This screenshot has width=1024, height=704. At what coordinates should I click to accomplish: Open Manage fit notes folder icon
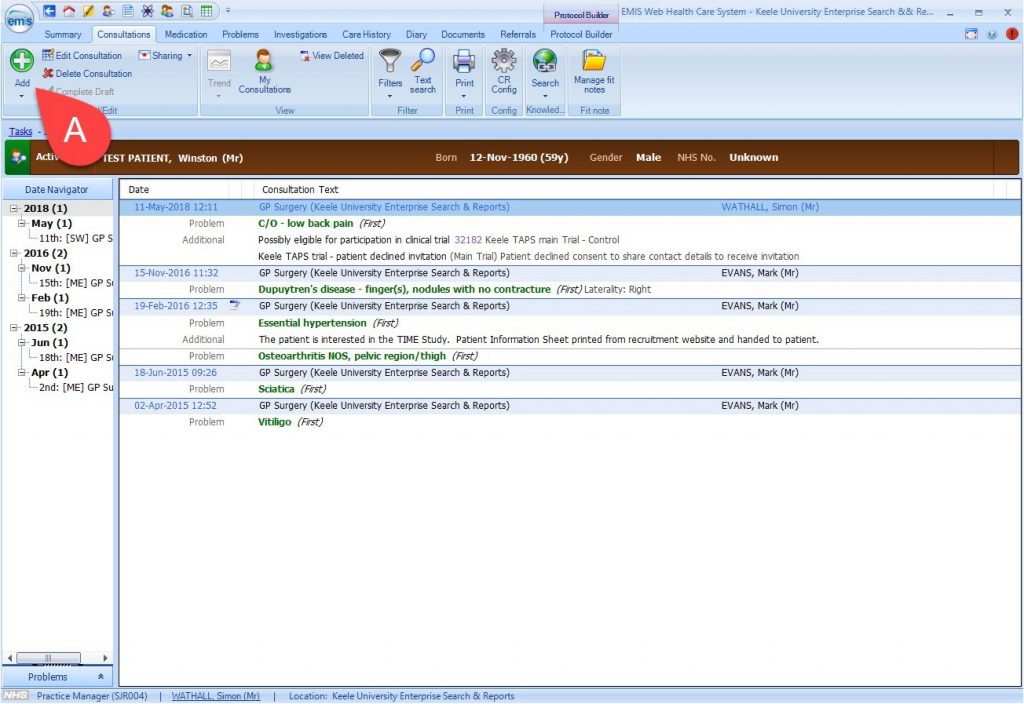[594, 72]
